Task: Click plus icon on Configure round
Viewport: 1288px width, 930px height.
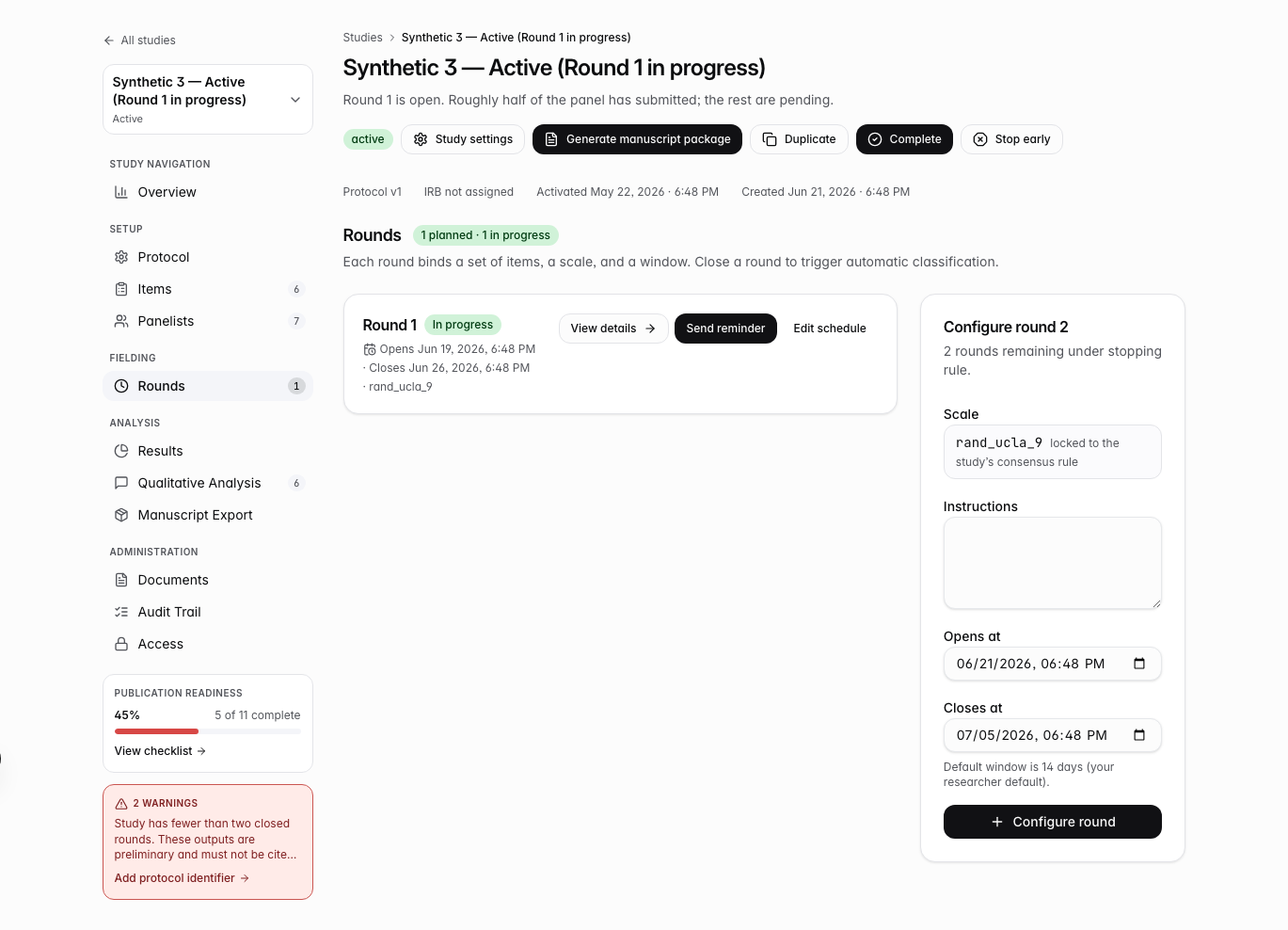Action: coord(997,822)
